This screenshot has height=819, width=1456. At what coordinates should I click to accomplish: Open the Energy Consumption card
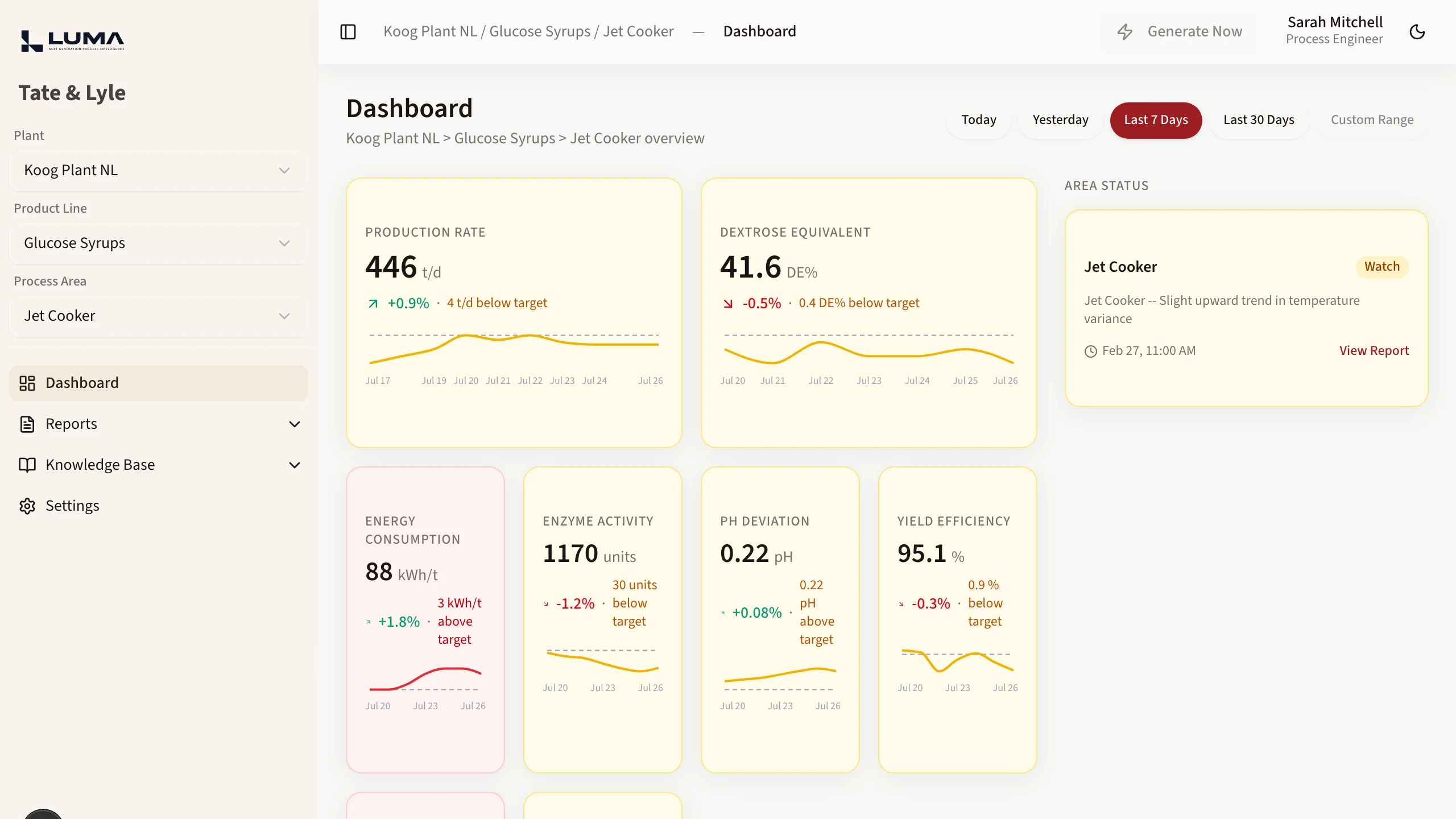pyautogui.click(x=425, y=620)
